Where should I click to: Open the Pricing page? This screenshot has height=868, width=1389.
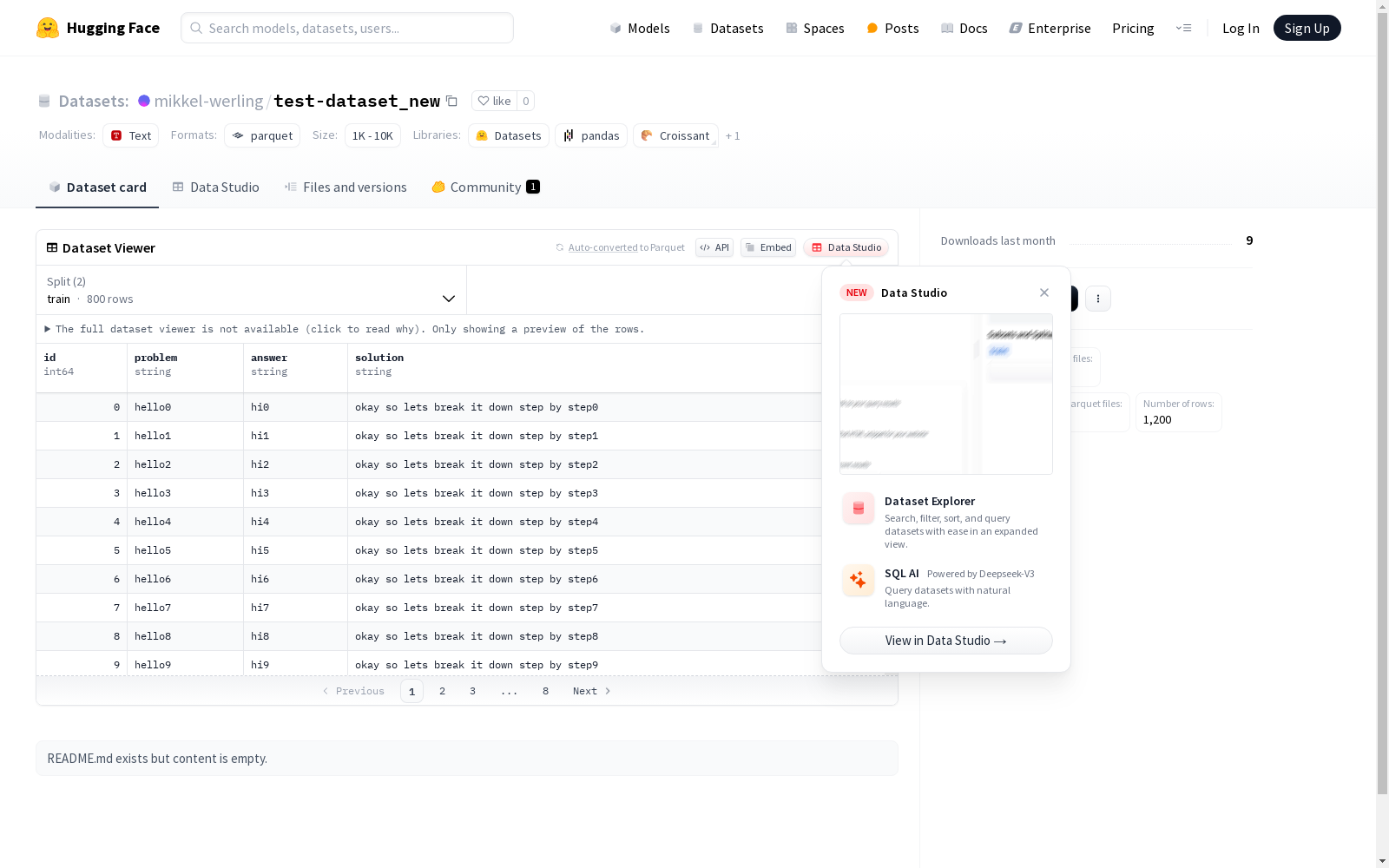tap(1133, 28)
